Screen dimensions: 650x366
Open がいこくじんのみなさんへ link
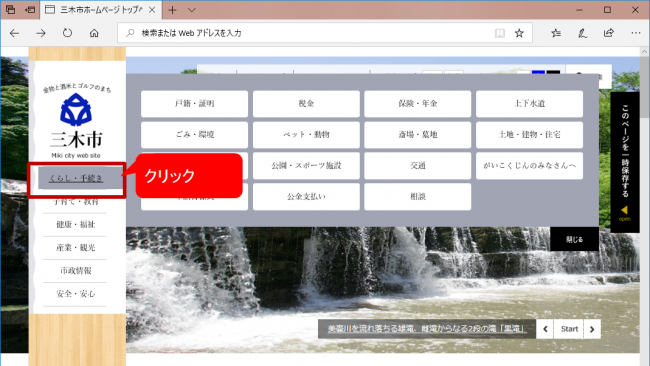click(x=529, y=166)
